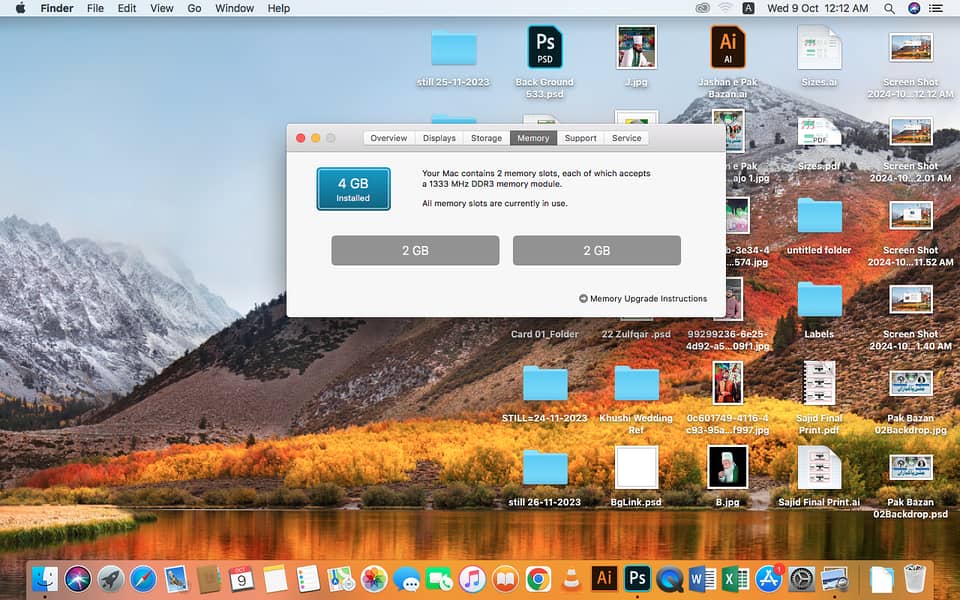This screenshot has width=960, height=600.
Task: Launch Adobe Illustrator in the dock
Action: [x=604, y=578]
